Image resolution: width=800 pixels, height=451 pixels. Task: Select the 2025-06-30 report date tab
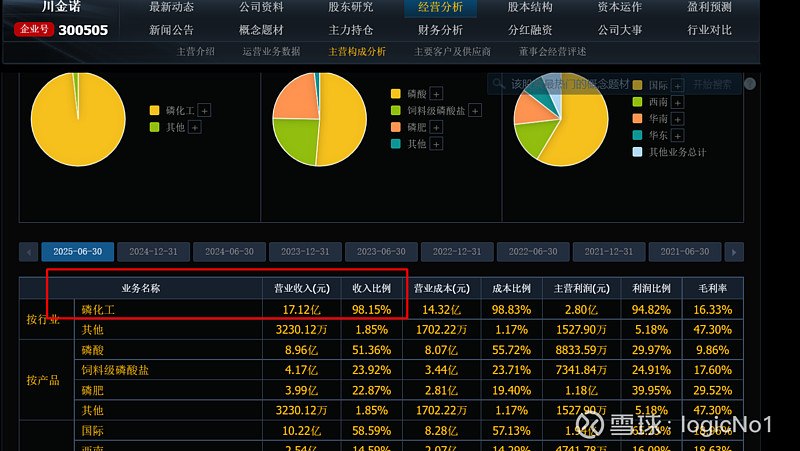pyautogui.click(x=78, y=252)
